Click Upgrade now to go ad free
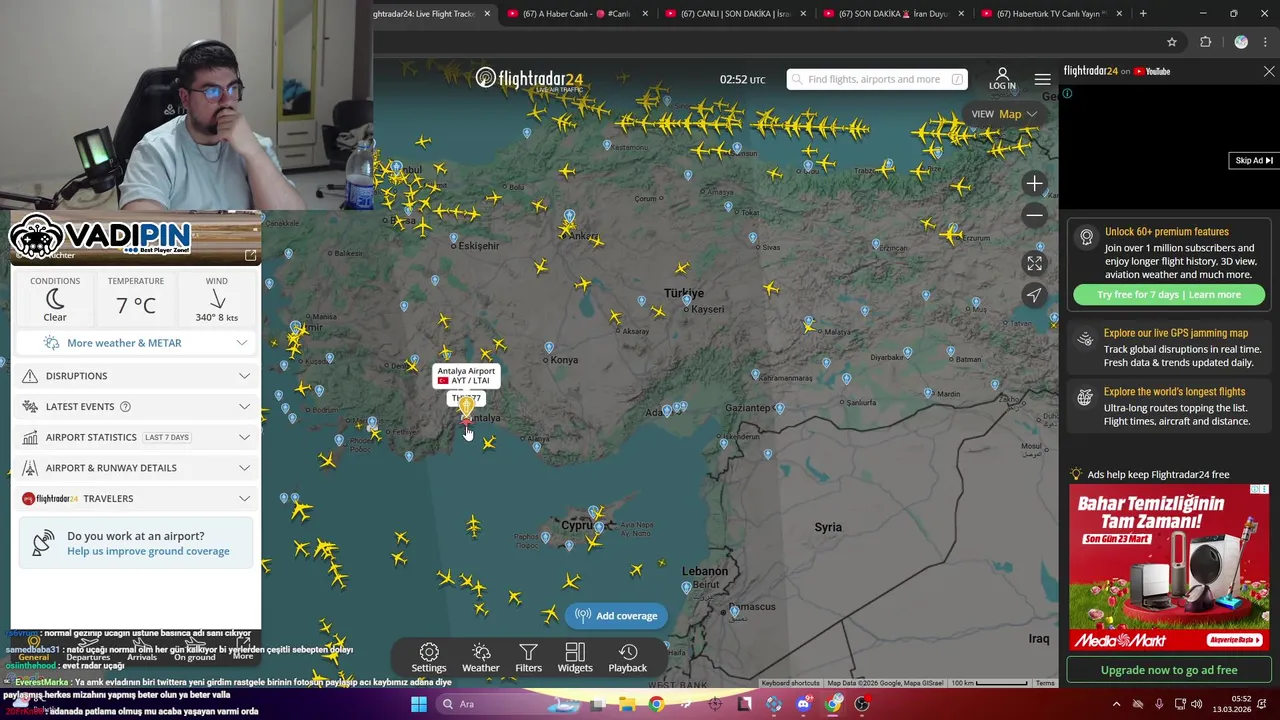The height and width of the screenshot is (720, 1280). click(x=1169, y=670)
